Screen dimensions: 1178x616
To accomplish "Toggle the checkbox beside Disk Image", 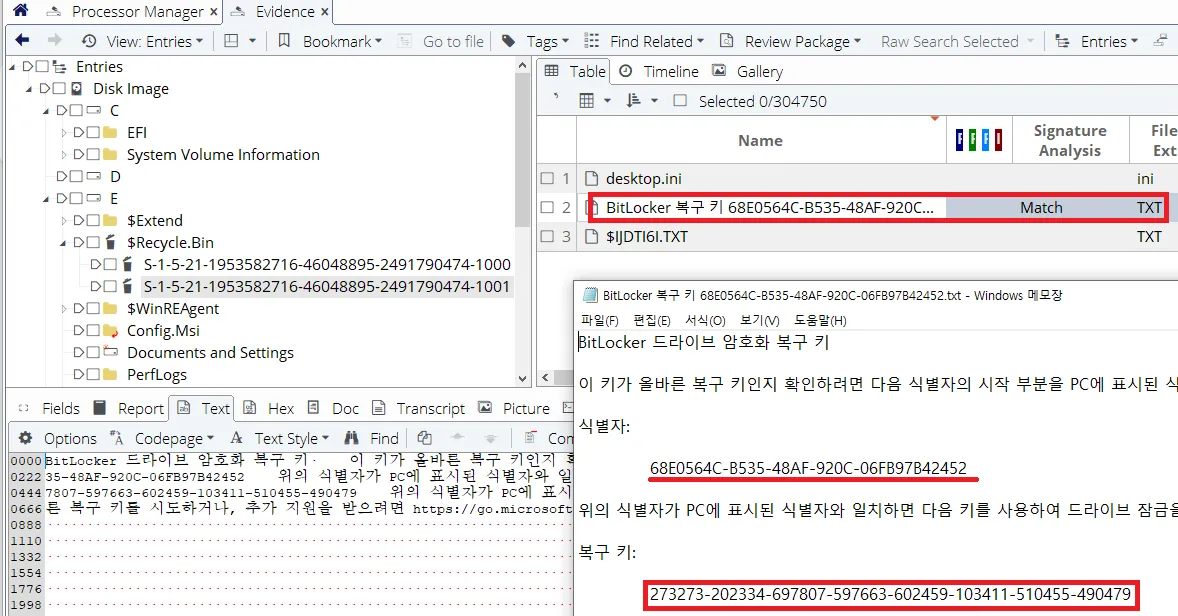I will pyautogui.click(x=60, y=89).
